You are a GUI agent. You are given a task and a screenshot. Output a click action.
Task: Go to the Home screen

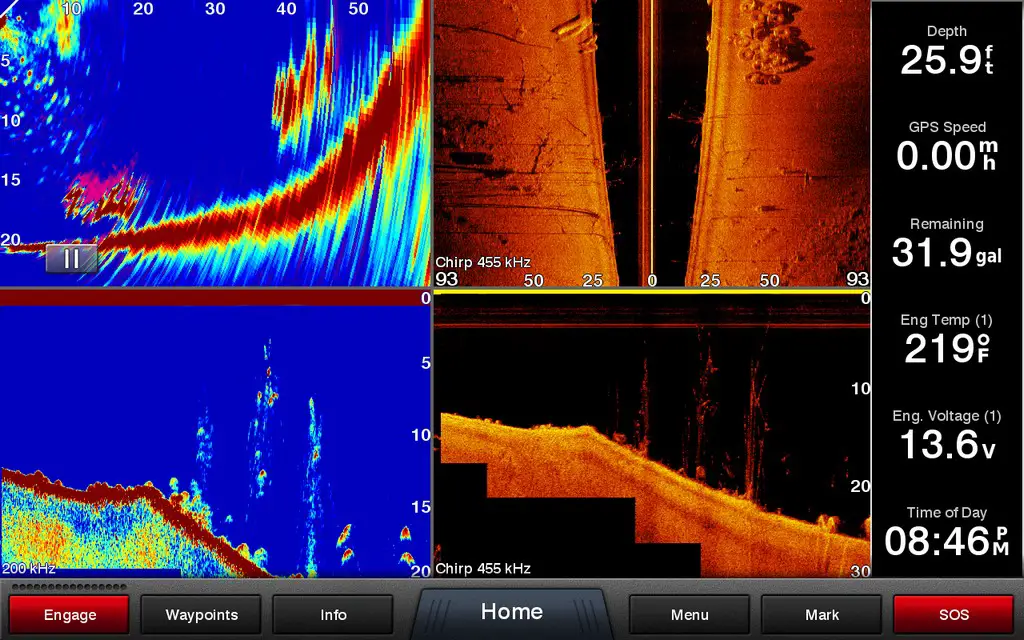pyautogui.click(x=512, y=612)
